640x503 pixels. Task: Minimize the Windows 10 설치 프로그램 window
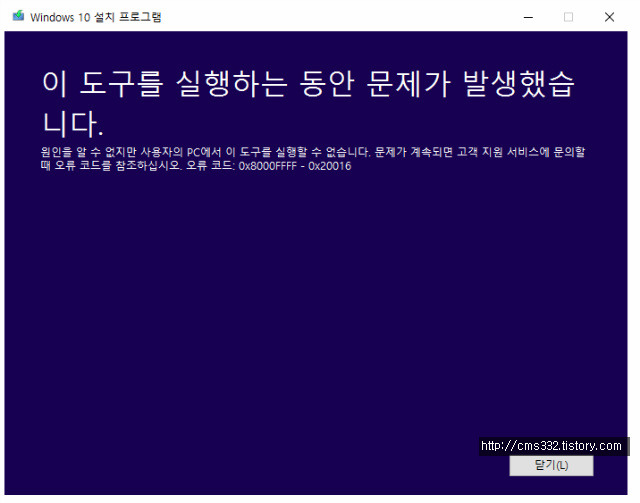[x=528, y=17]
